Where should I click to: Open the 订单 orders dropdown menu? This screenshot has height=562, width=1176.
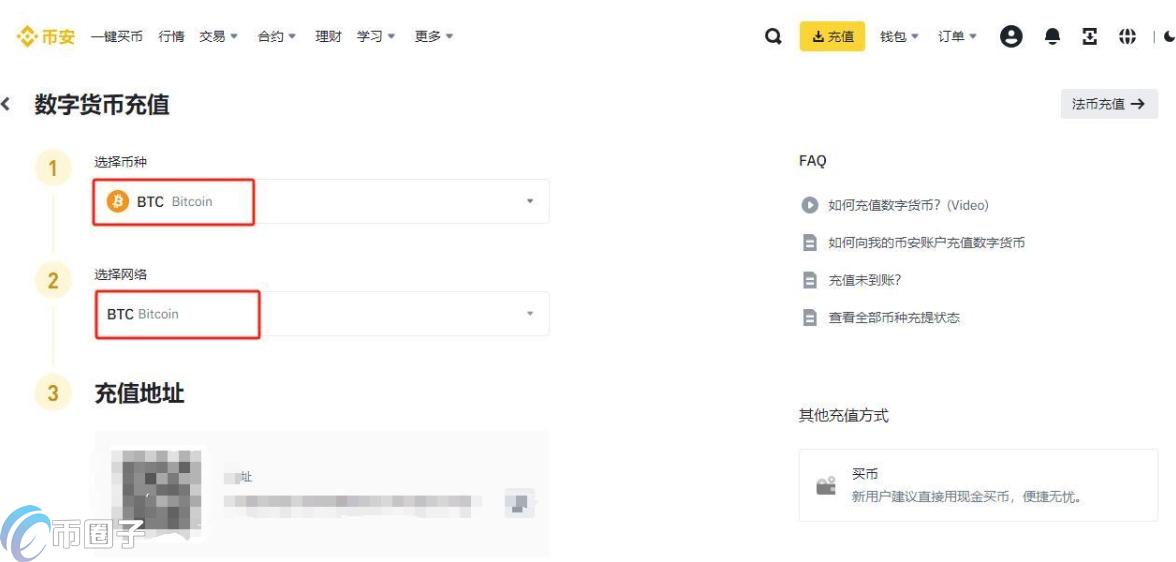click(x=957, y=36)
